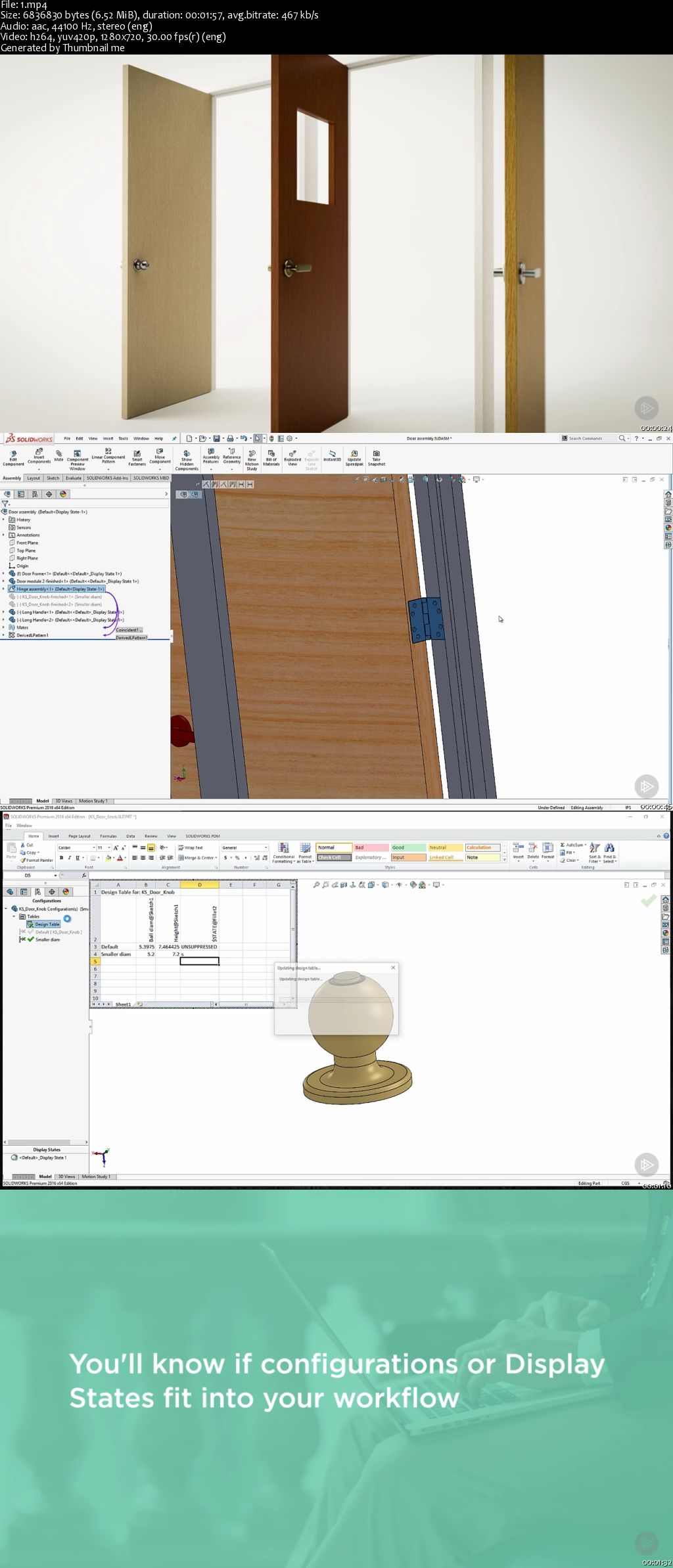Expand History node in feature tree

[3, 520]
